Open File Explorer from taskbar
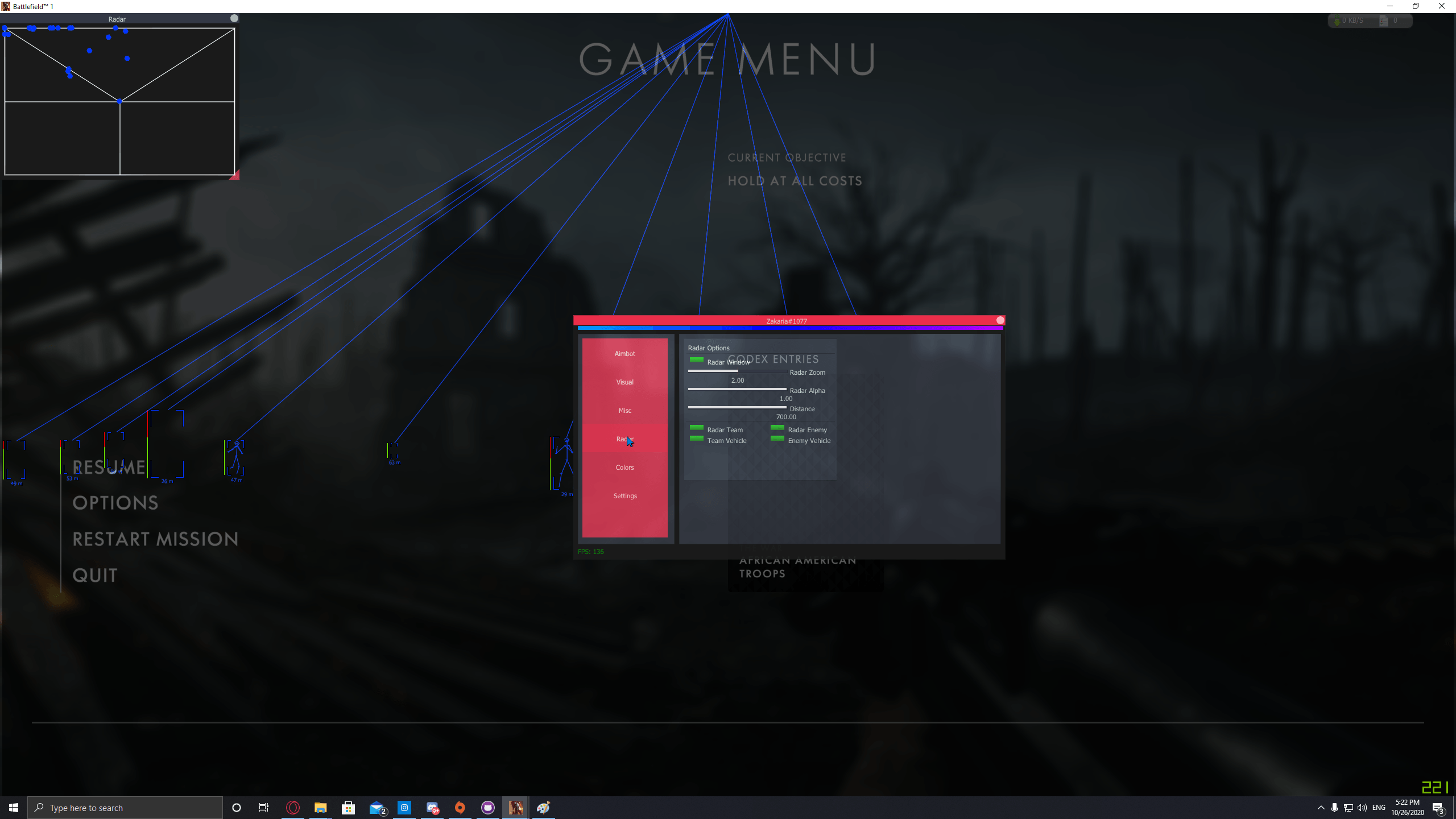The height and width of the screenshot is (819, 1456). click(321, 808)
